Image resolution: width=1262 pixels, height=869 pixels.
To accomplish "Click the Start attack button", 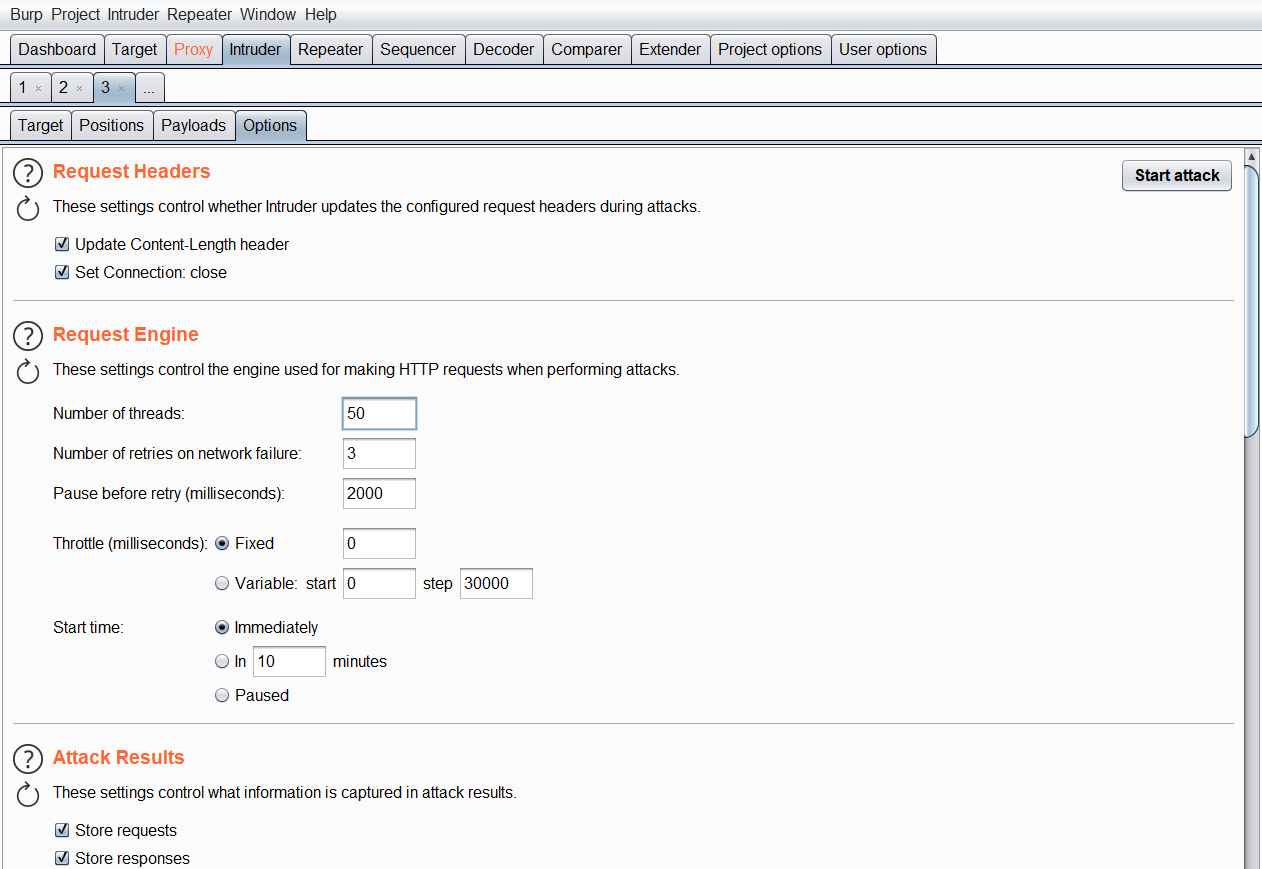I will point(1177,175).
